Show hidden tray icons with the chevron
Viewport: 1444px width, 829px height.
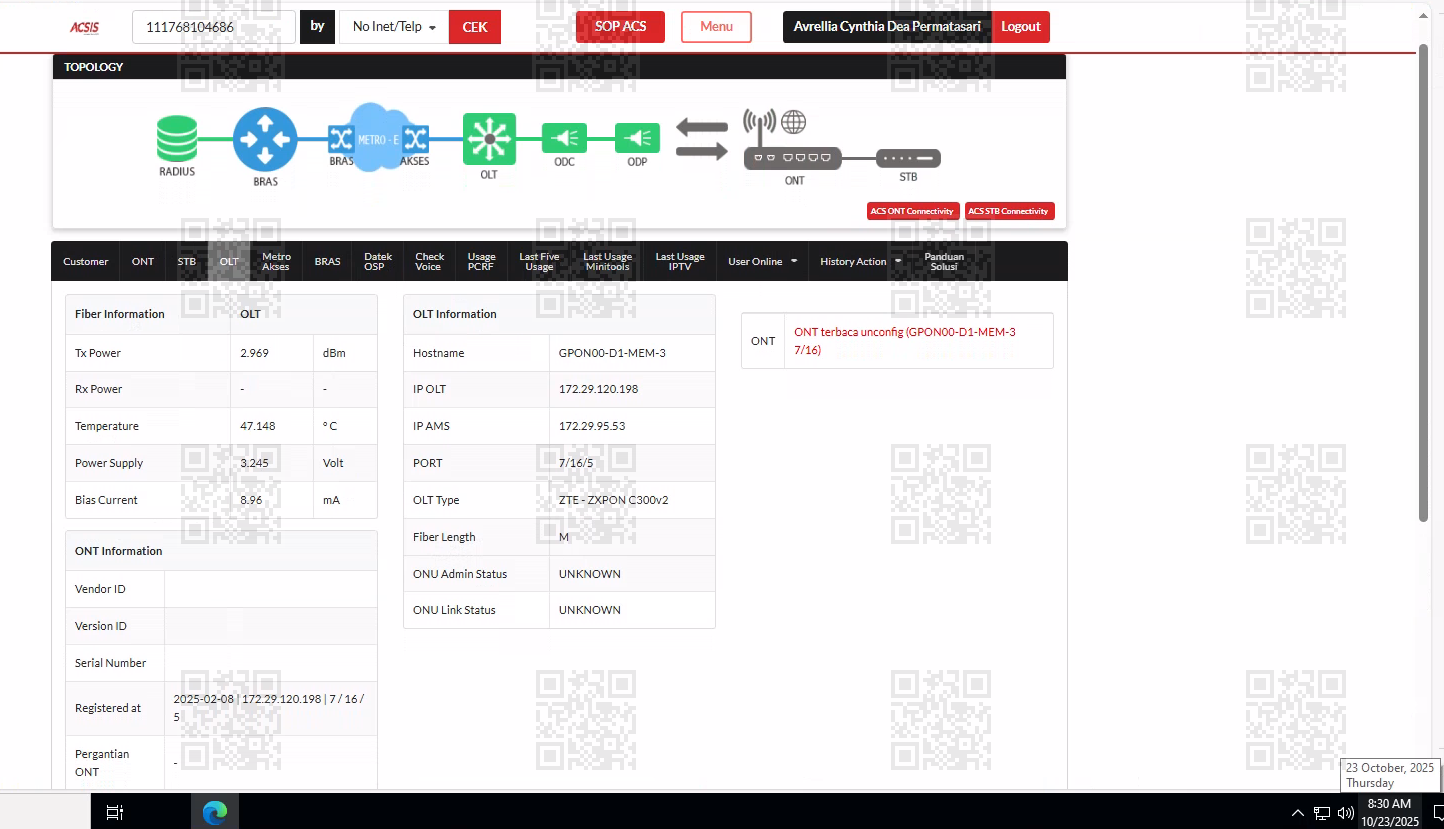point(1297,812)
